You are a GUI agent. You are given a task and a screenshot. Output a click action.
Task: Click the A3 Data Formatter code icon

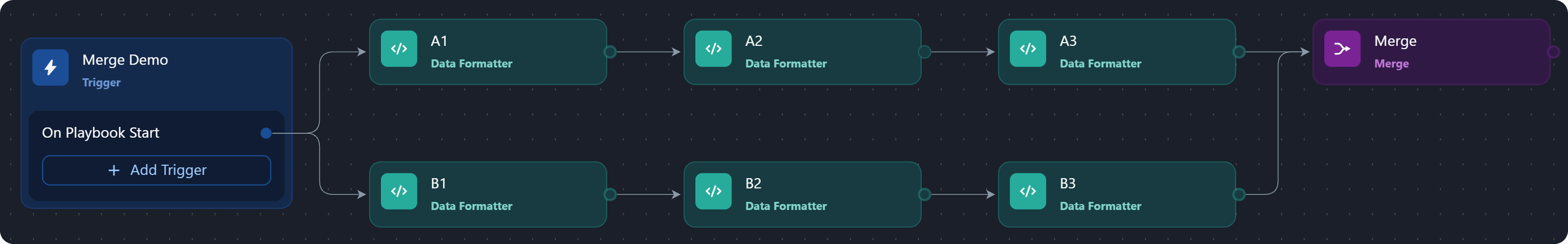tap(1028, 49)
